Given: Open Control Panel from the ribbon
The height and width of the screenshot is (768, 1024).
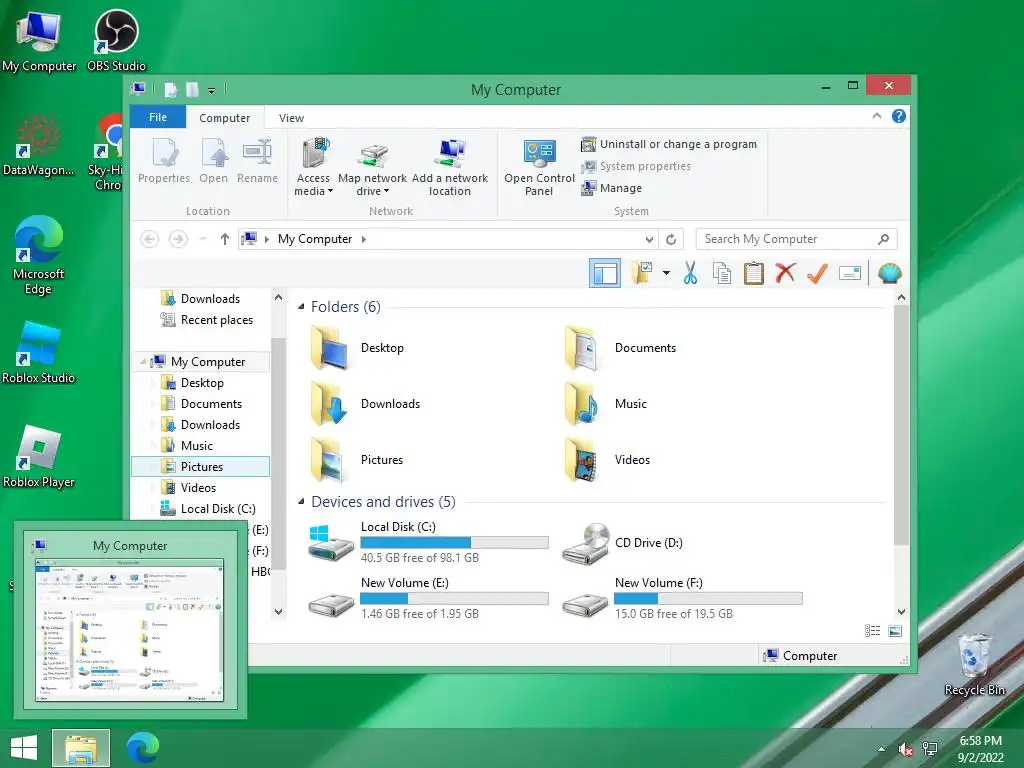Looking at the screenshot, I should coord(539,168).
